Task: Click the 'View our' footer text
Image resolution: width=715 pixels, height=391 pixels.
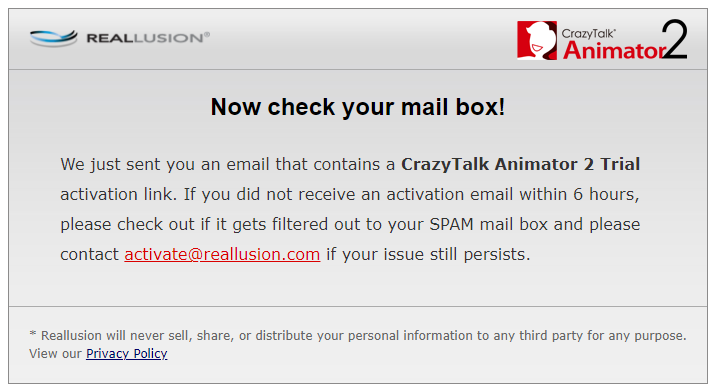Action: coord(55,354)
